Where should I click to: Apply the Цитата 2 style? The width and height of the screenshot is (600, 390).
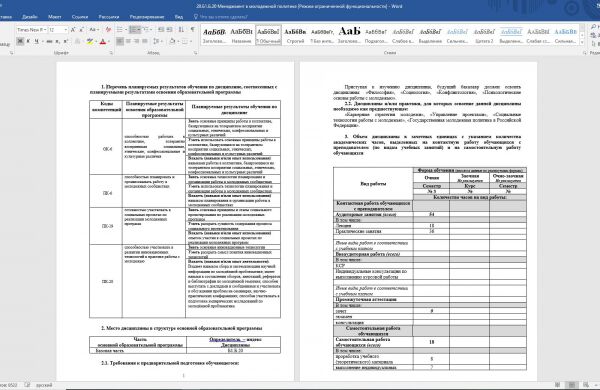tap(484, 35)
